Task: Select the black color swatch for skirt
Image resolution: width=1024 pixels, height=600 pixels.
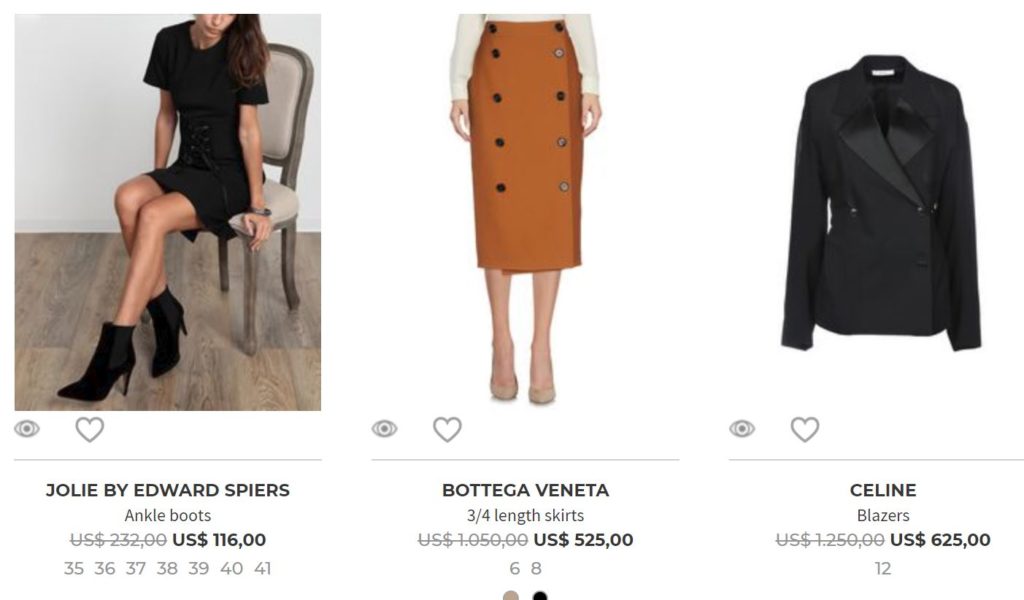Action: pos(539,595)
